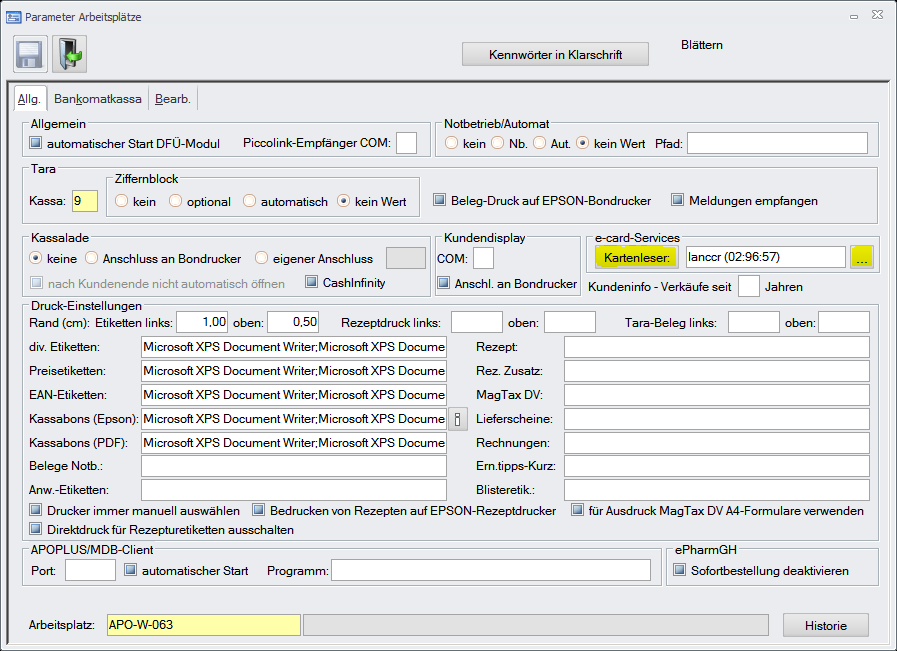Click the yellow Kartenleser button
This screenshot has width=897, height=651.
(x=637, y=257)
